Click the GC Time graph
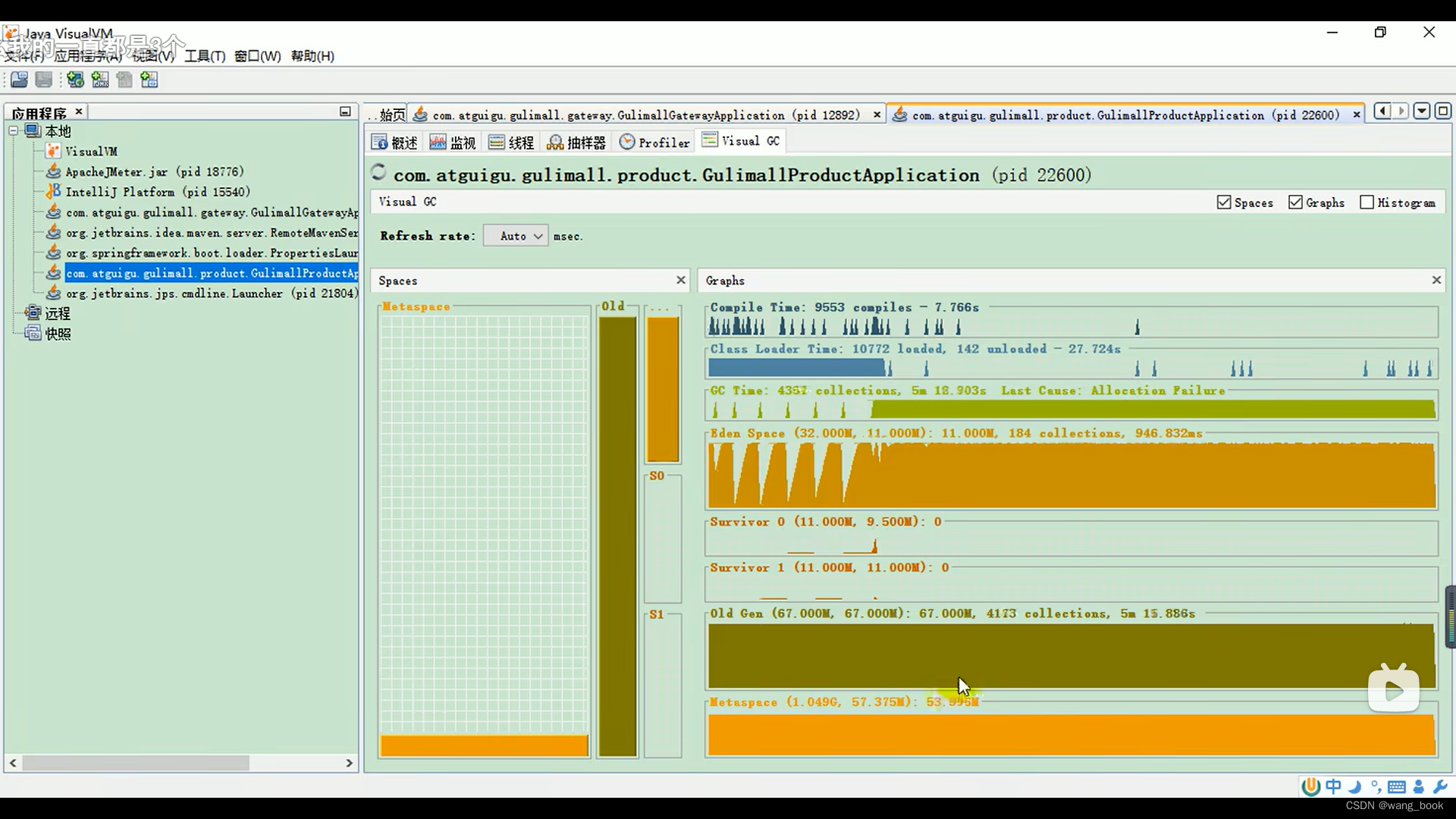1456x819 pixels. [1072, 409]
